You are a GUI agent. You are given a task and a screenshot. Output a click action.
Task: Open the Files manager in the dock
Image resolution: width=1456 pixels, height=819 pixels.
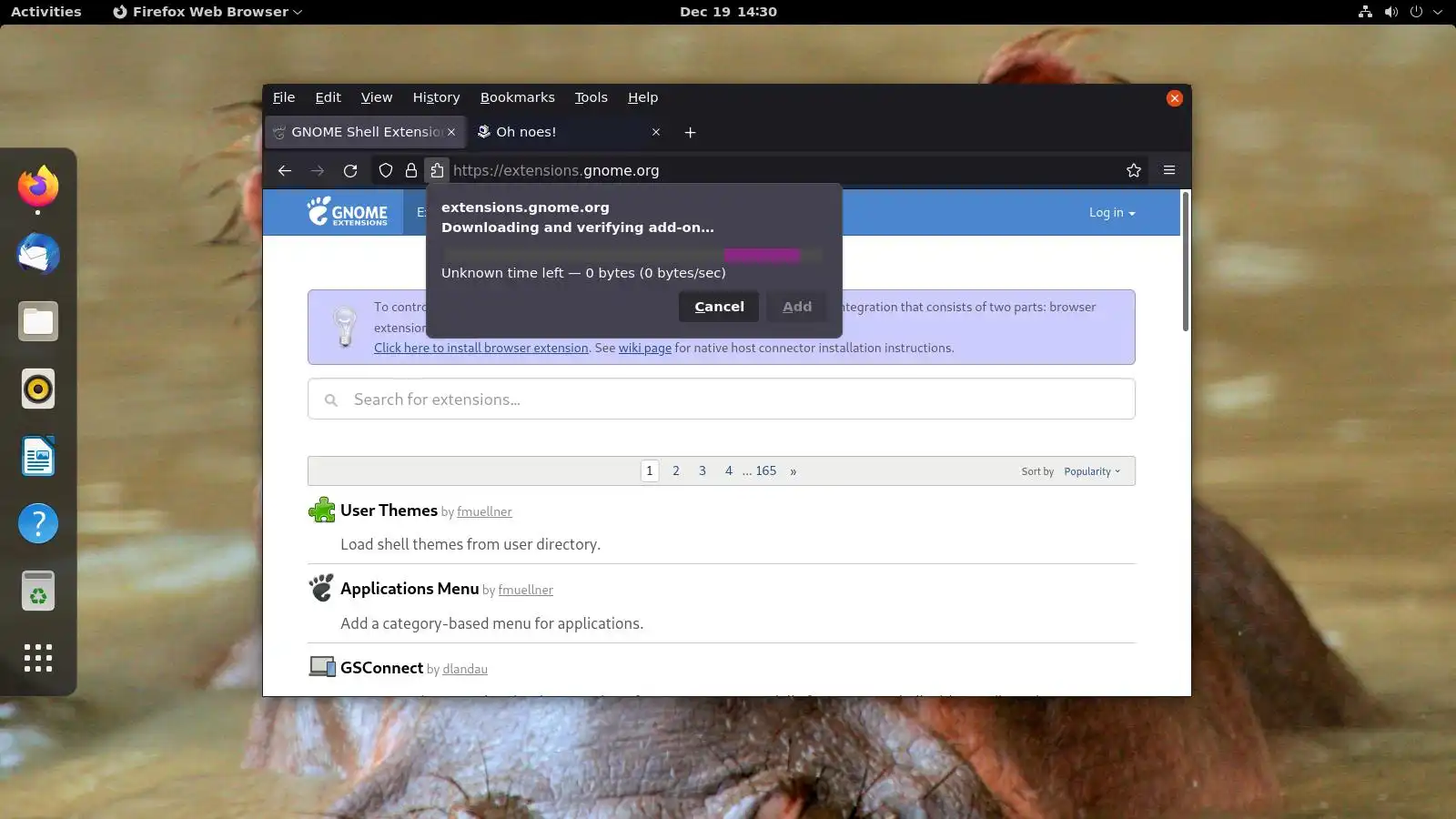coord(38,321)
